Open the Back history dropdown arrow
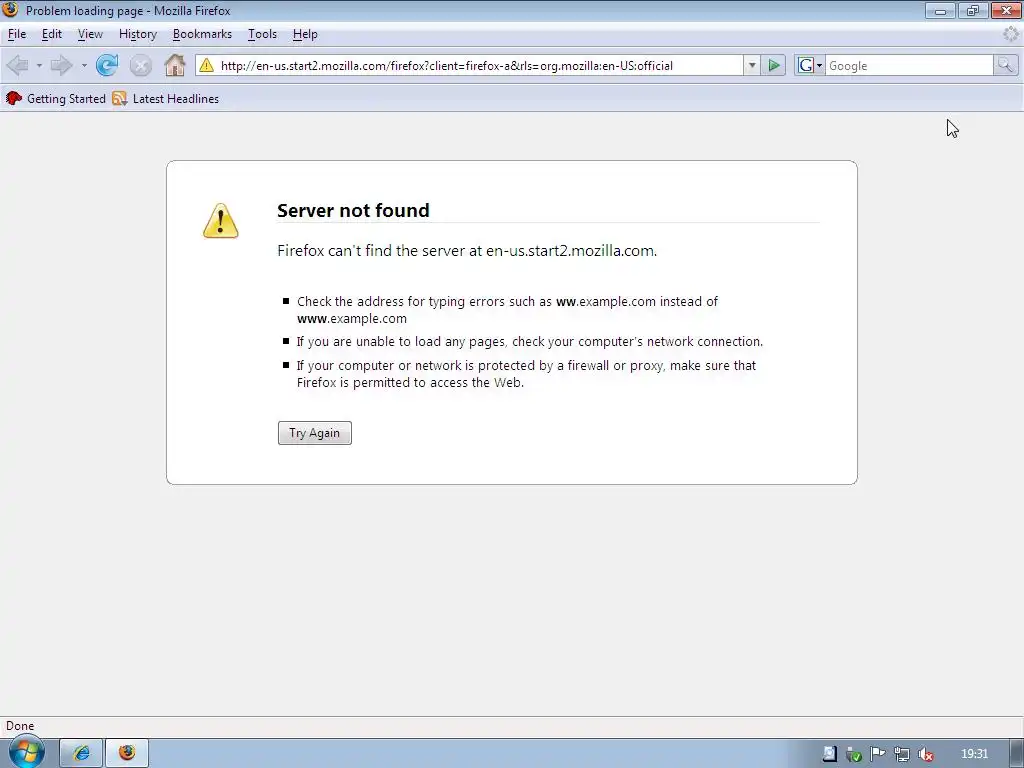 pos(39,65)
